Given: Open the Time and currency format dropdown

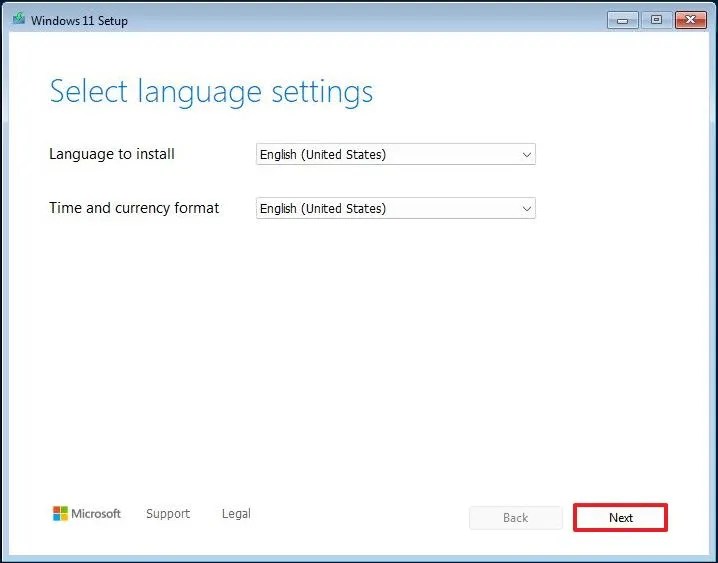Looking at the screenshot, I should click(x=396, y=208).
